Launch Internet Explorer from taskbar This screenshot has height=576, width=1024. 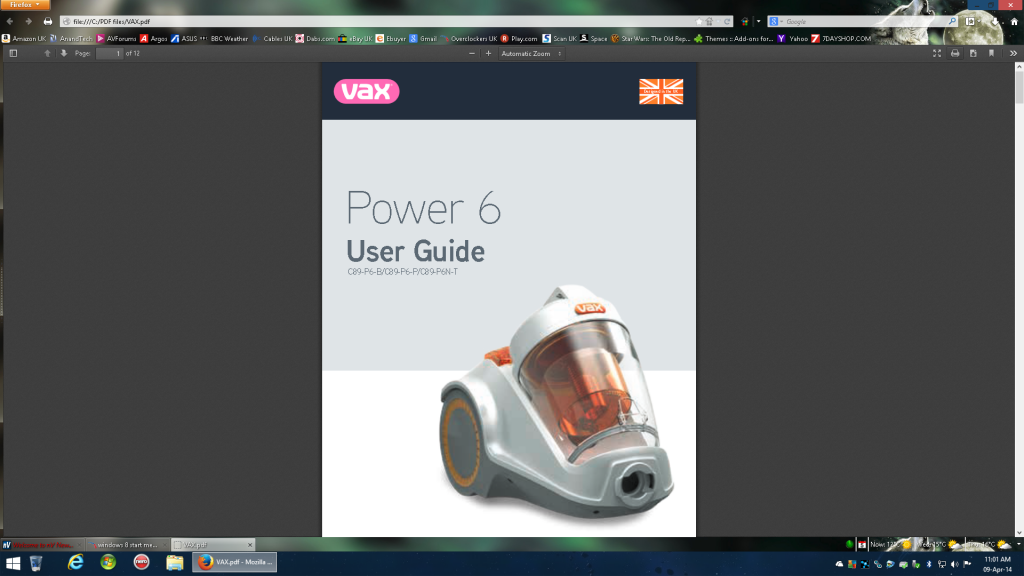coord(76,562)
